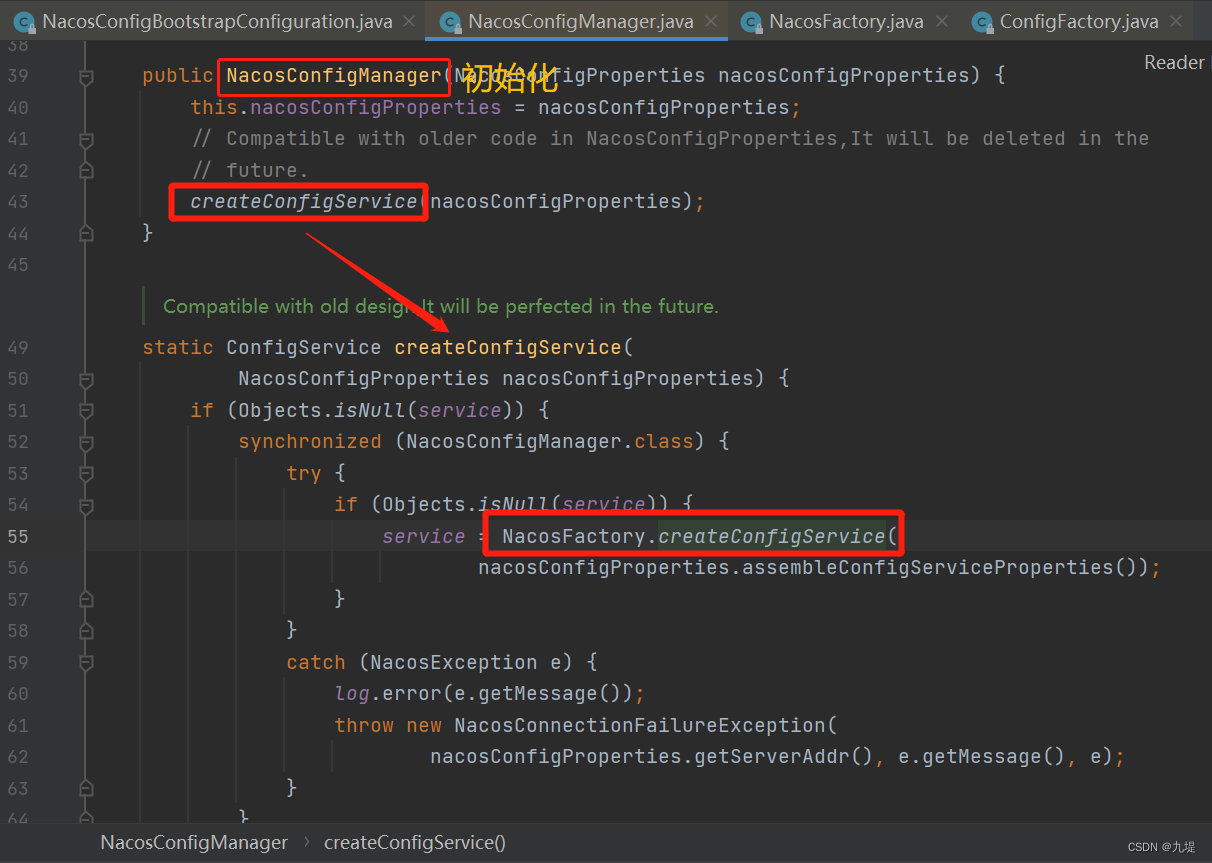Click NacosException in the catch clause
The width and height of the screenshot is (1212, 863).
[x=454, y=663]
